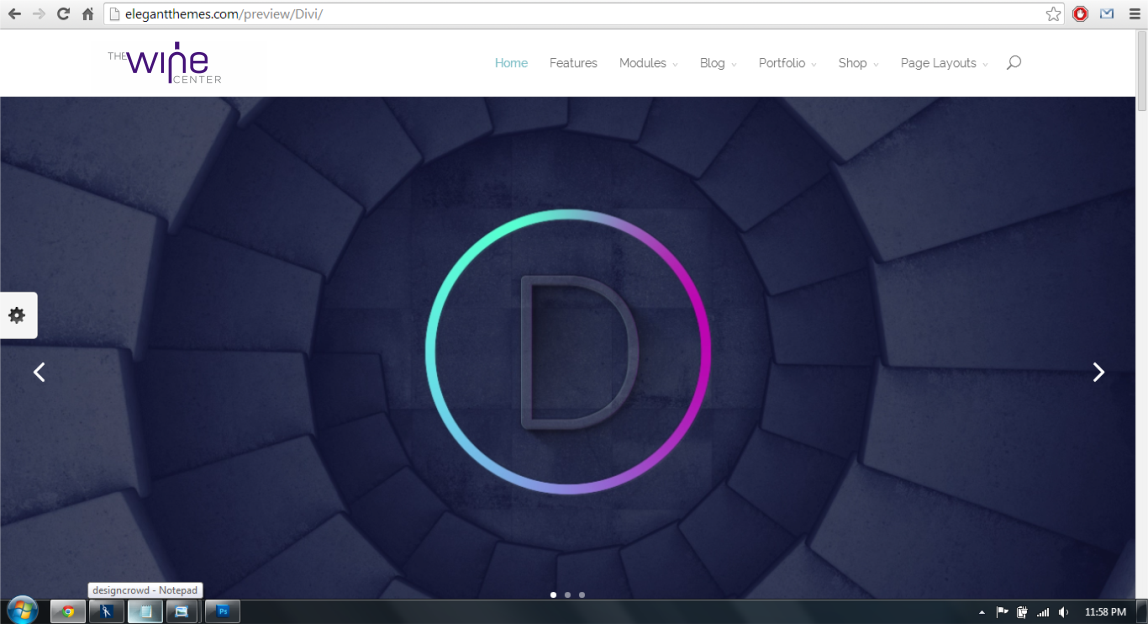Expand the Portfolio dropdown menu
This screenshot has height=624, width=1148.
[786, 63]
